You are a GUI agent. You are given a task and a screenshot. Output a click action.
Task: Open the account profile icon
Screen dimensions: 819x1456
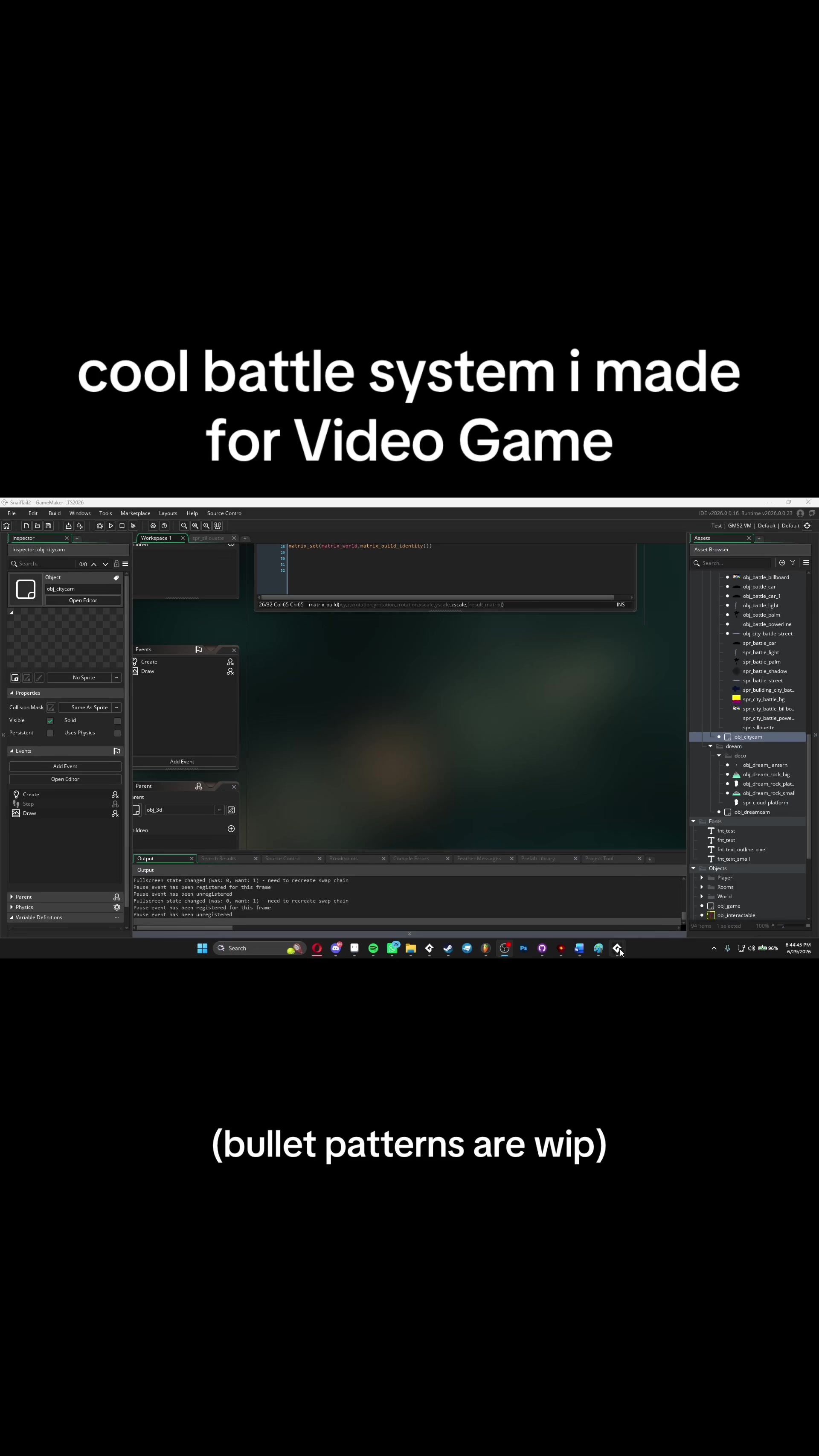(x=800, y=513)
